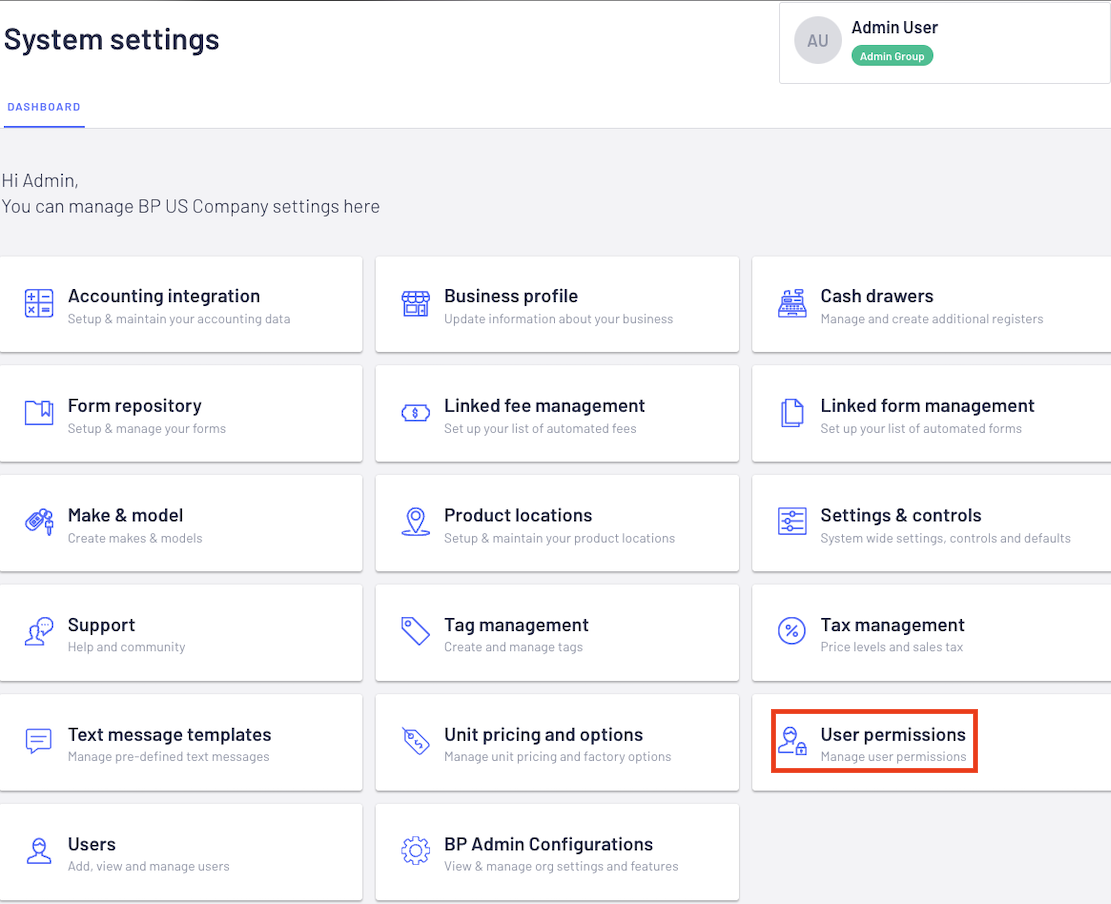
Task: Click the Accounting integration calculator icon
Action: tap(39, 303)
